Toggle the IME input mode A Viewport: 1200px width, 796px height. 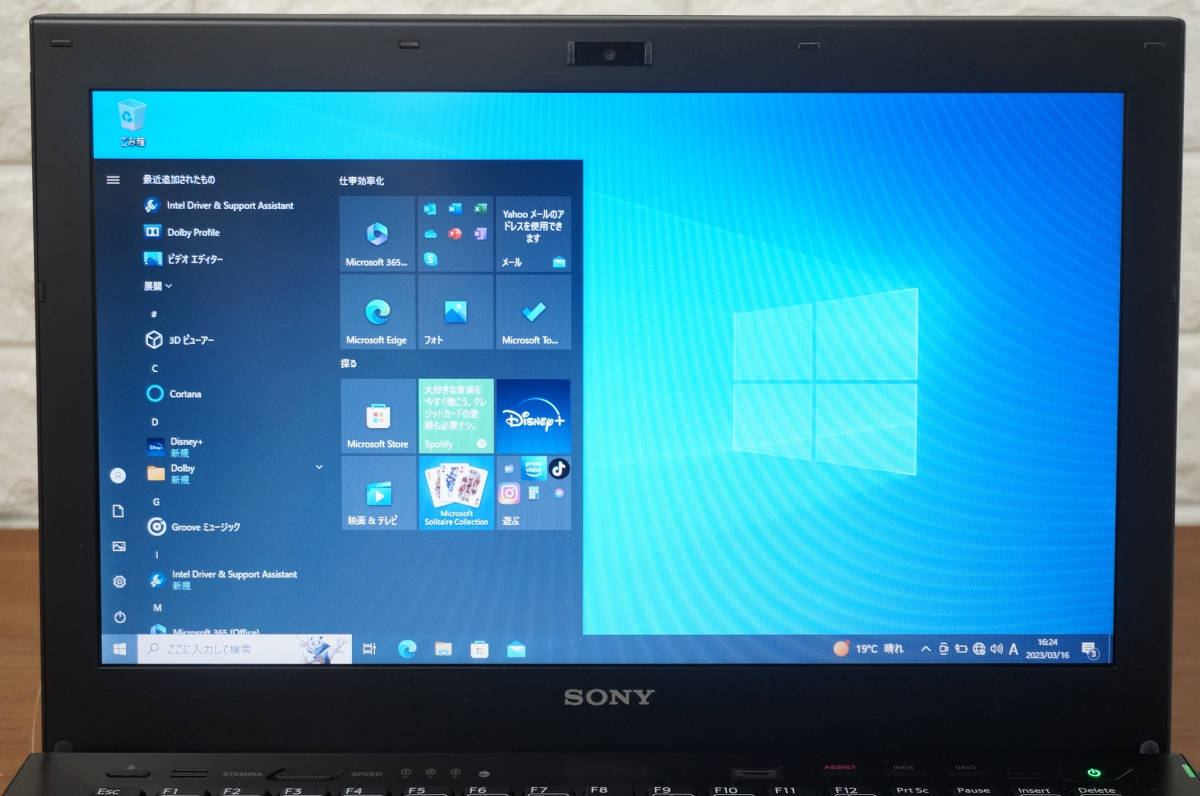[x=1013, y=649]
